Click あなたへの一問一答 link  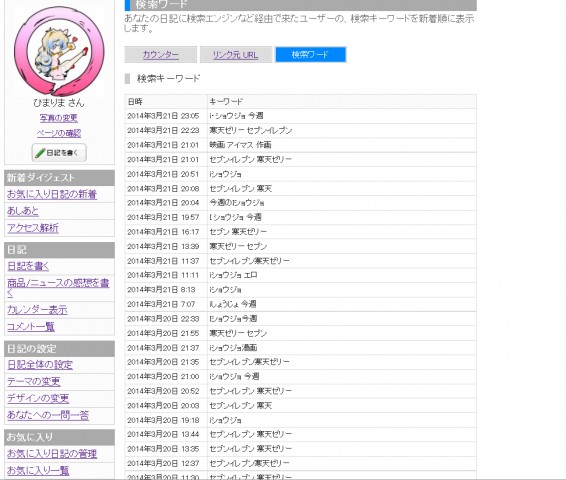[x=48, y=415]
